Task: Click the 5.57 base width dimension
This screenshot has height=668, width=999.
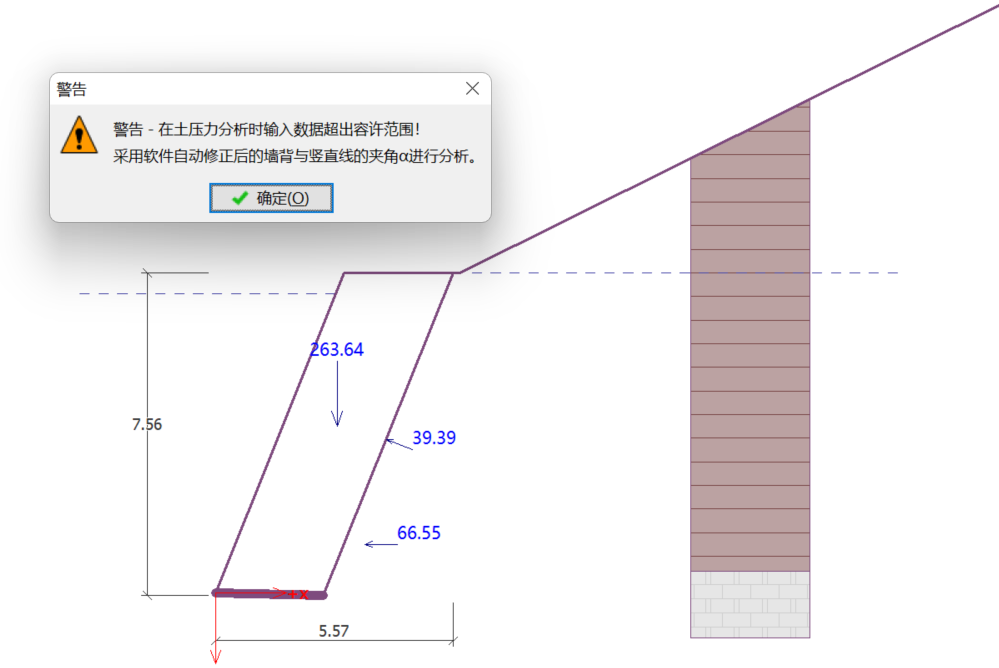Action: [333, 631]
